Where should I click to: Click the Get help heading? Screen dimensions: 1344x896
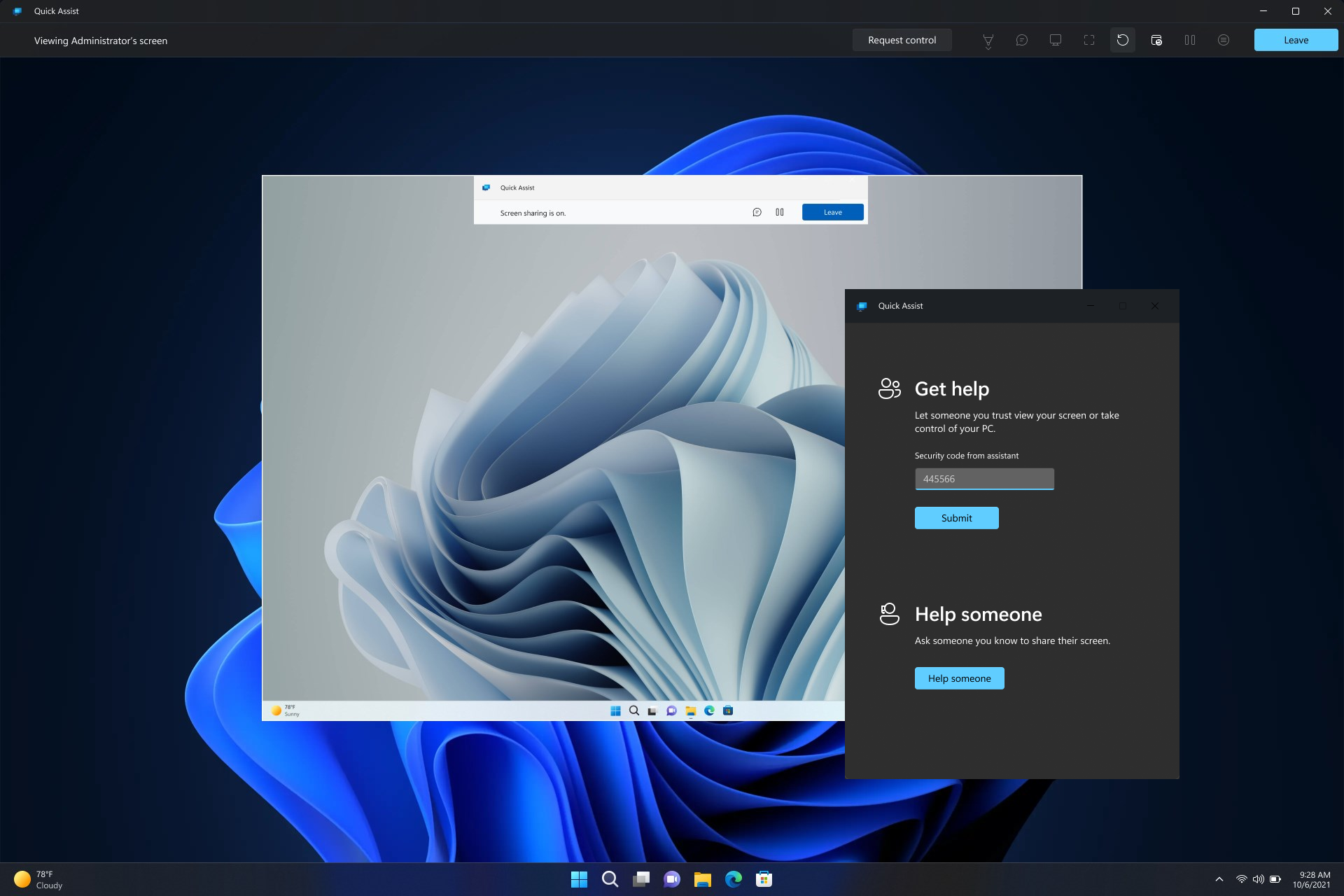point(951,388)
